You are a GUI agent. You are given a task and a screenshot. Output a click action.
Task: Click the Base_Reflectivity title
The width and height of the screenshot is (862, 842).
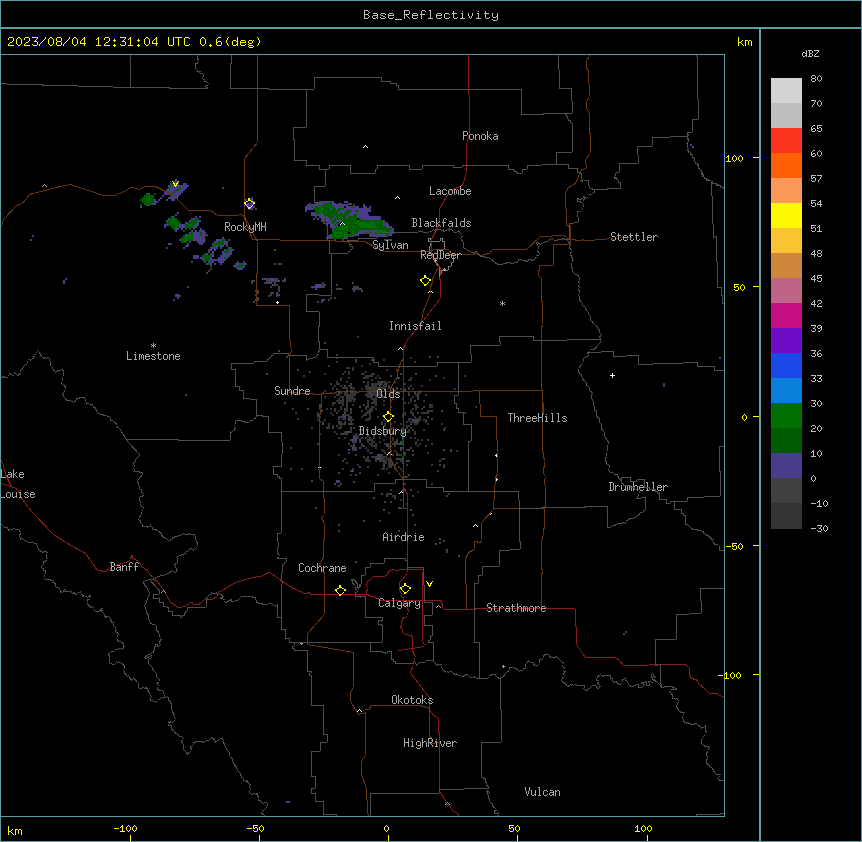(x=431, y=15)
